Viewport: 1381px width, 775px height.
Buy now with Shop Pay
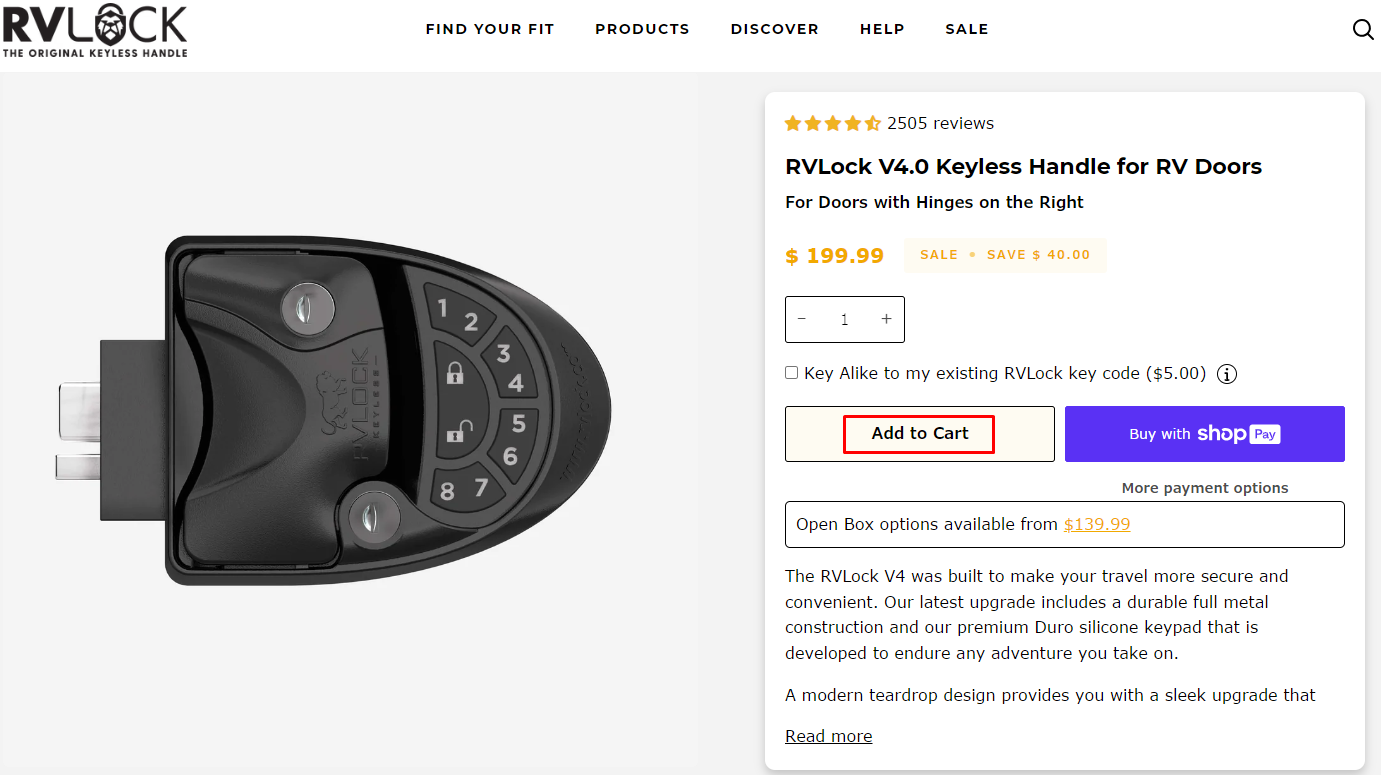pos(1204,434)
